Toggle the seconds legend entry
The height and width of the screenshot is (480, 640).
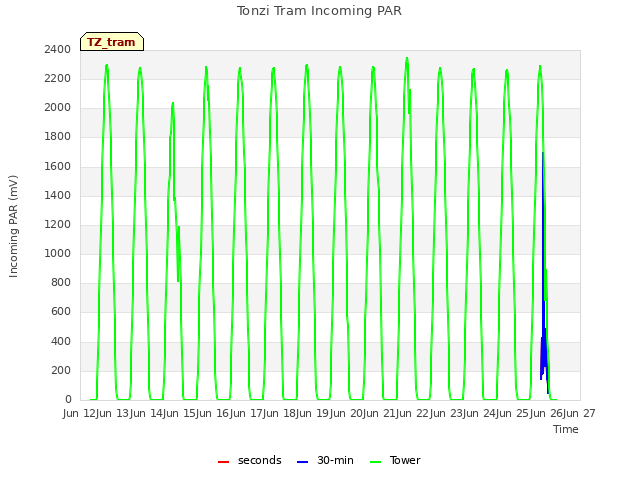250,460
